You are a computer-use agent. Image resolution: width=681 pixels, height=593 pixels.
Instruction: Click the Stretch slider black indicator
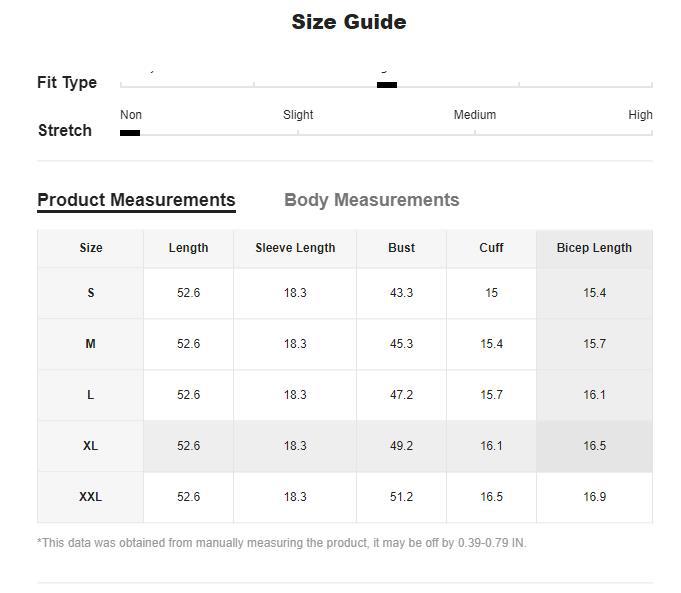coord(130,132)
